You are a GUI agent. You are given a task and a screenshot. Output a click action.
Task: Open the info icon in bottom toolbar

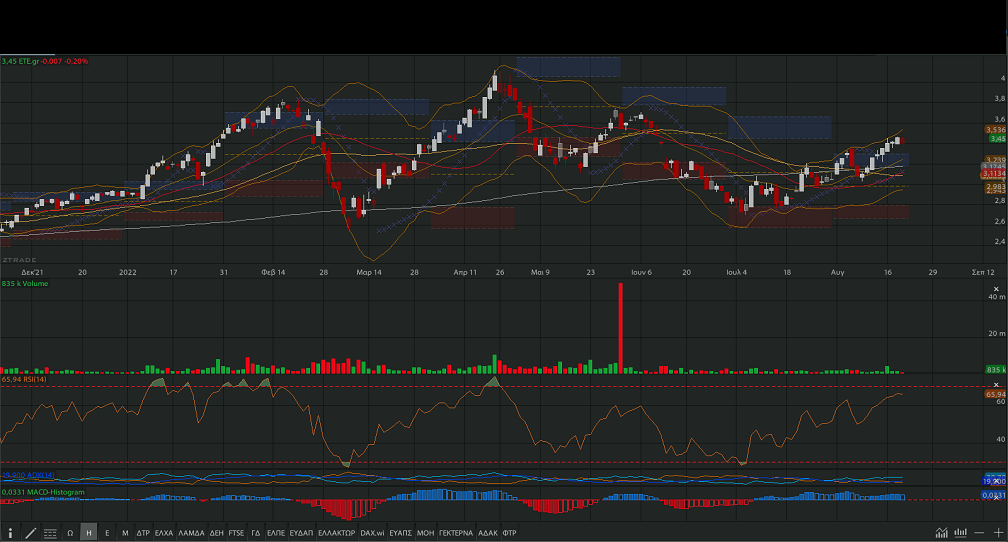coord(11,533)
